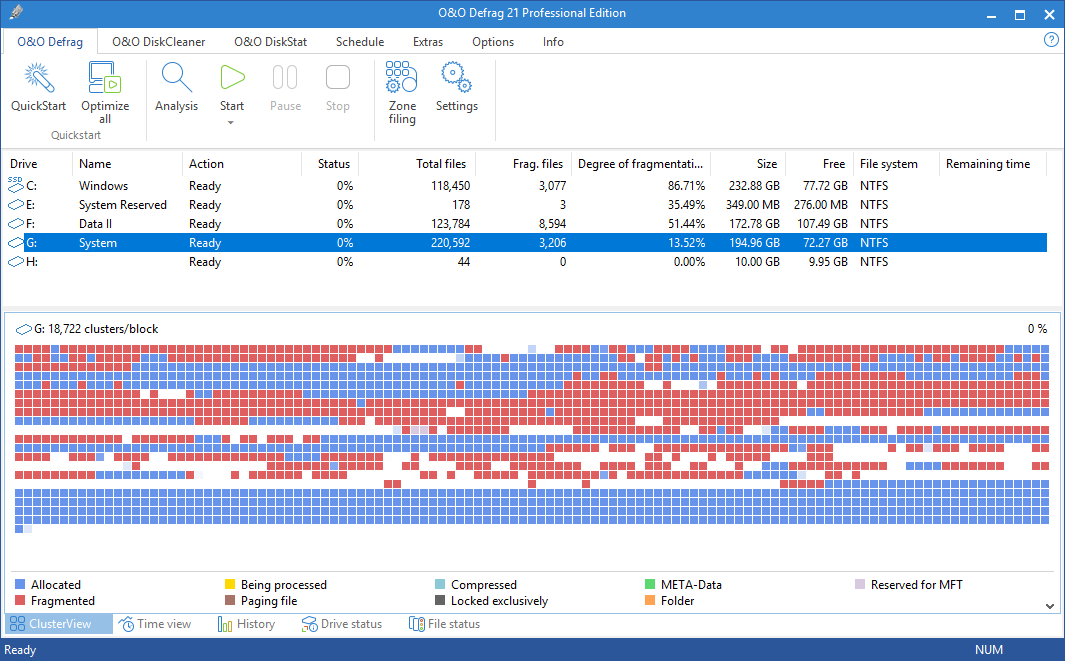Open the O&O DiskStat tab
Screen dimensions: 1065x661
[x=270, y=41]
